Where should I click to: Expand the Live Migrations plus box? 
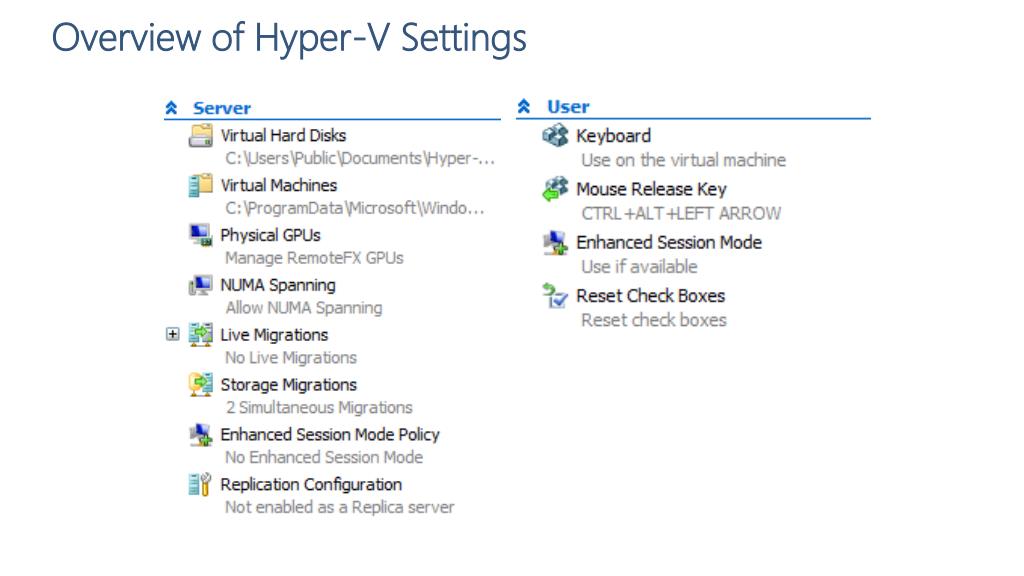click(x=172, y=334)
